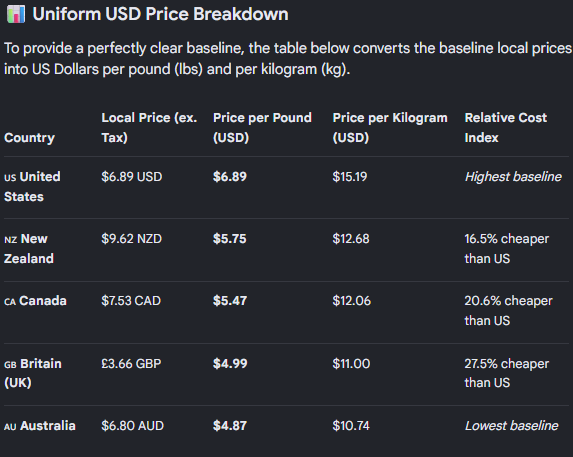Image resolution: width=573 pixels, height=457 pixels.
Task: Click the bar chart emoji icon
Action: coord(16,14)
